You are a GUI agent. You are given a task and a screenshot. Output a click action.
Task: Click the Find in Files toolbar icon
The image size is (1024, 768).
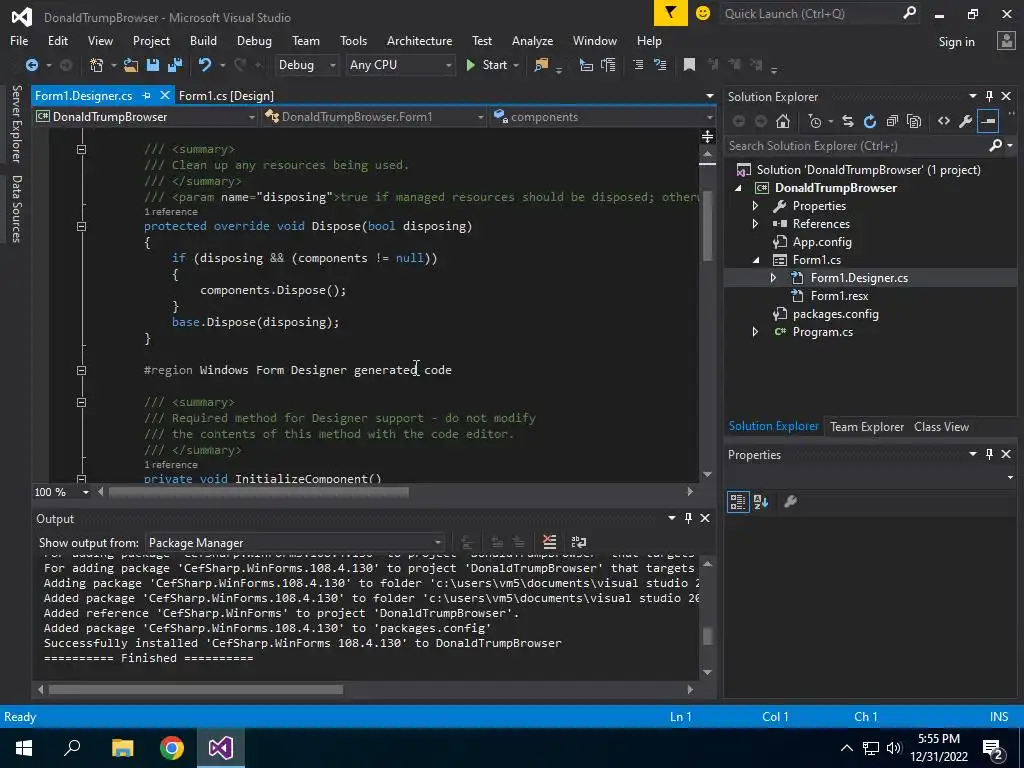tap(541, 65)
